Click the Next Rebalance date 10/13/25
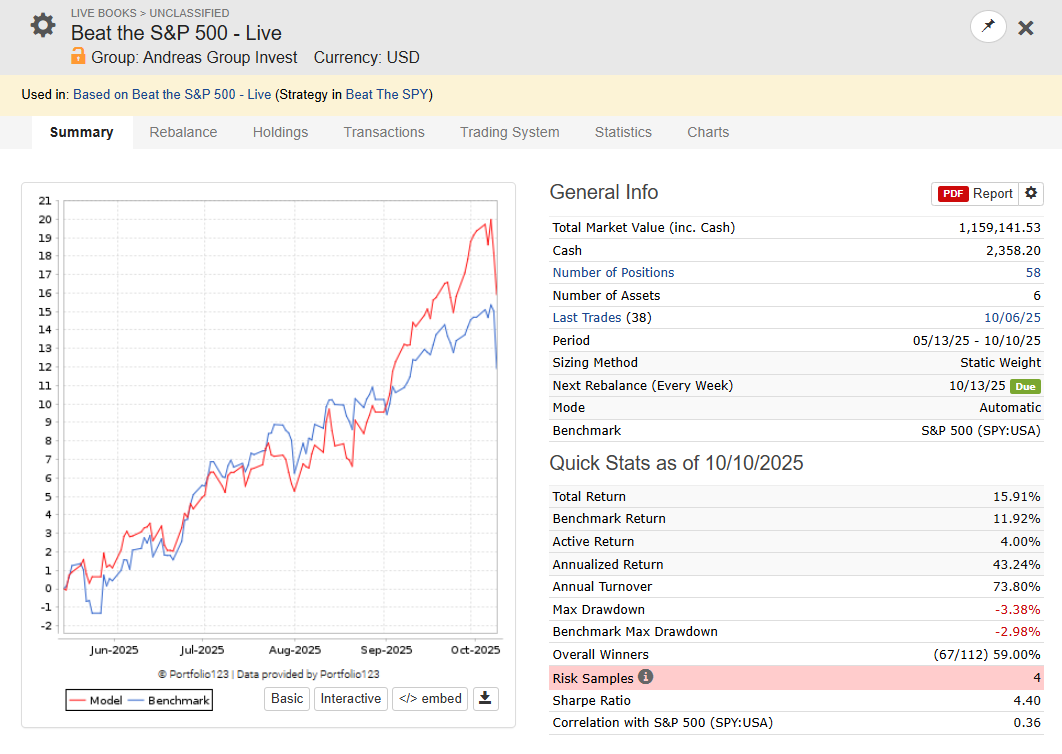Image resolution: width=1062 pixels, height=754 pixels. click(977, 385)
